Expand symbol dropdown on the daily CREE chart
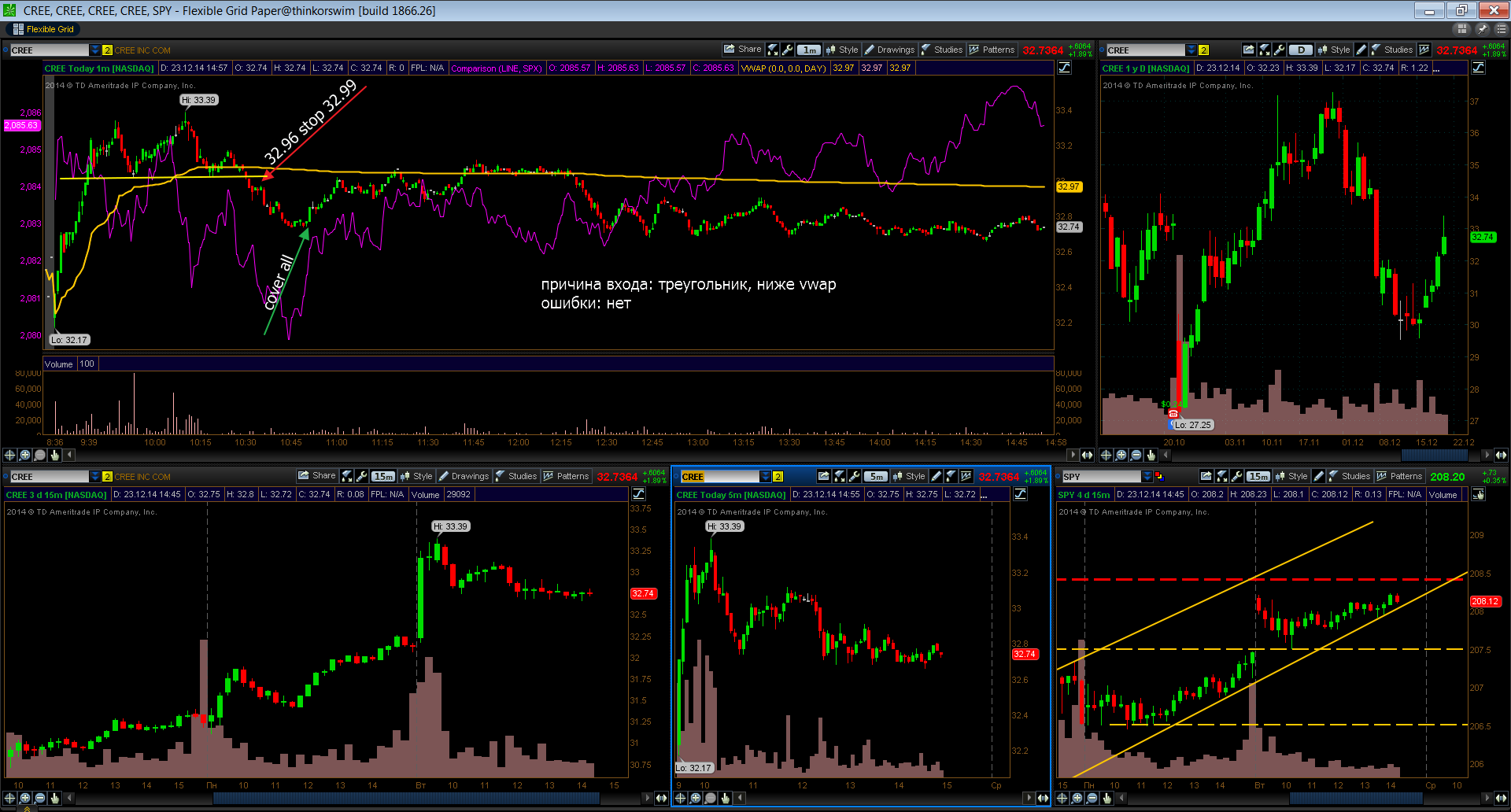The image size is (1511, 812). [1191, 50]
